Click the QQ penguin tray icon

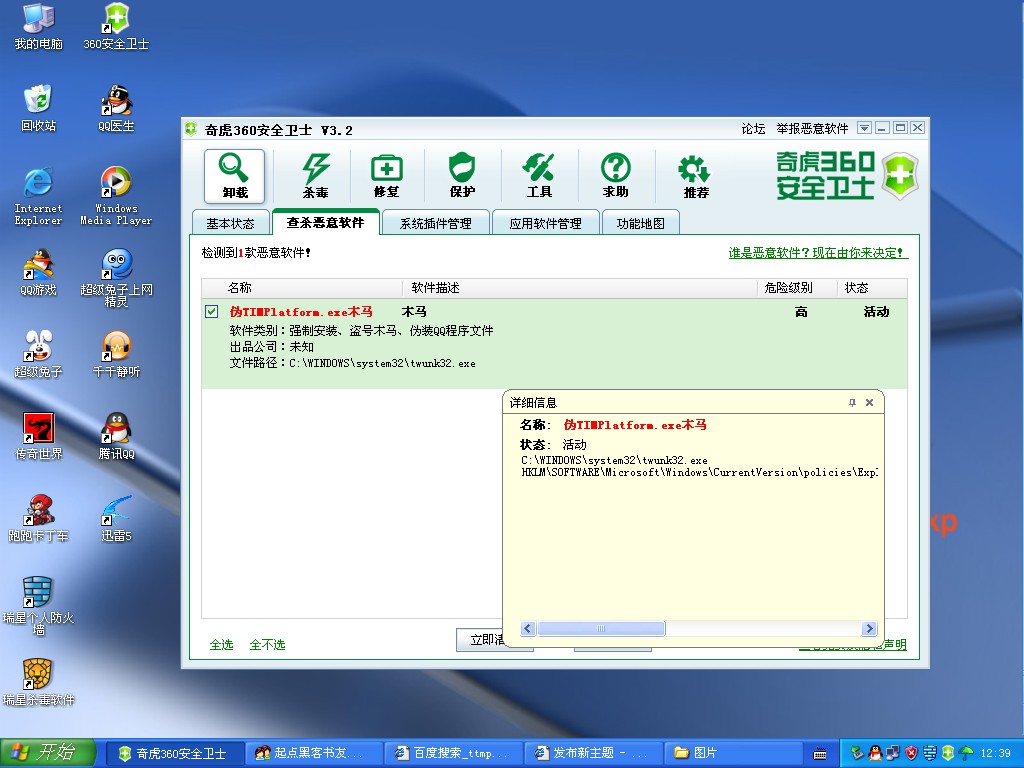point(875,753)
